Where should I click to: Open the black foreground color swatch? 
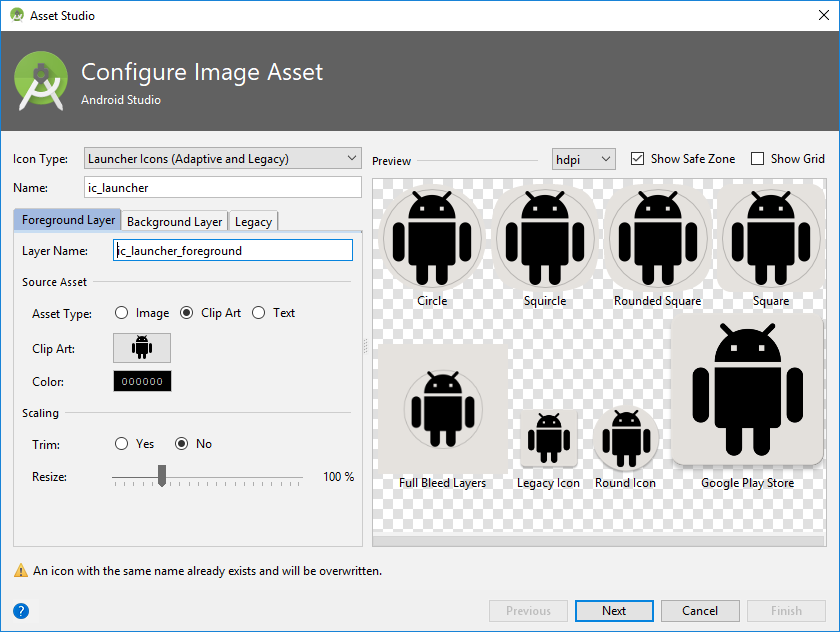click(x=141, y=381)
